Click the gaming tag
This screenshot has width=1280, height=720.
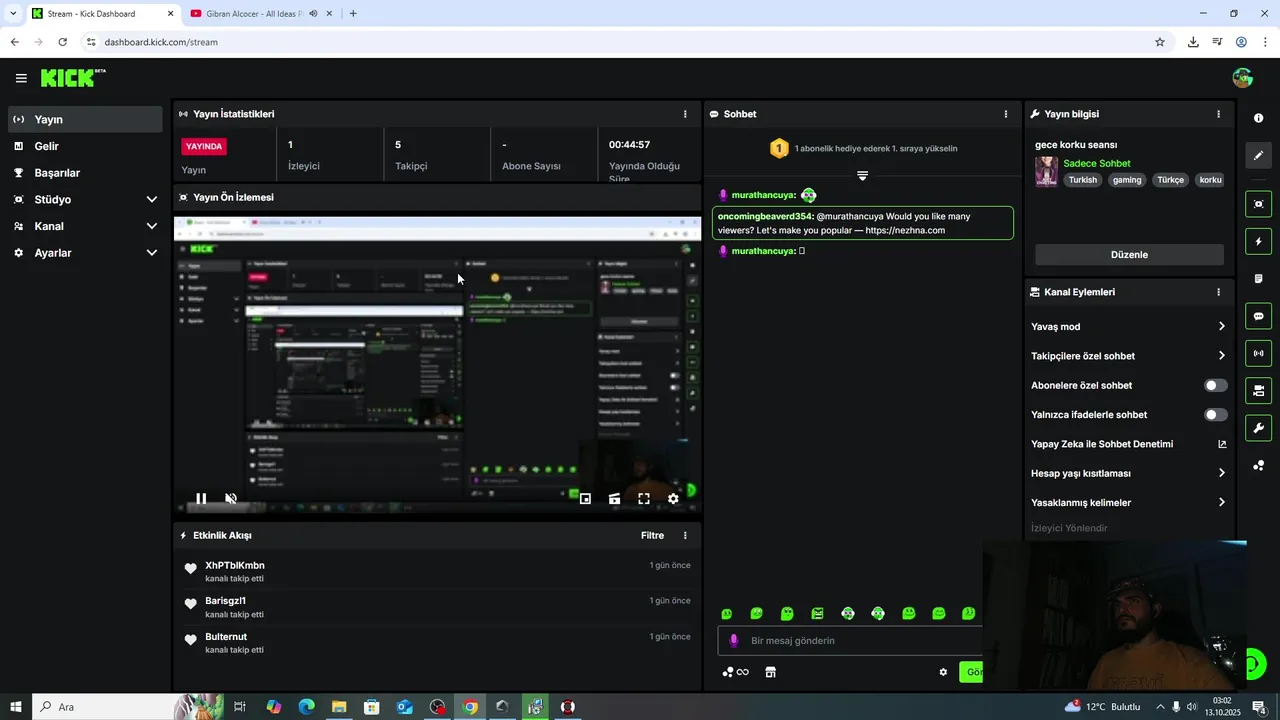coord(1127,180)
